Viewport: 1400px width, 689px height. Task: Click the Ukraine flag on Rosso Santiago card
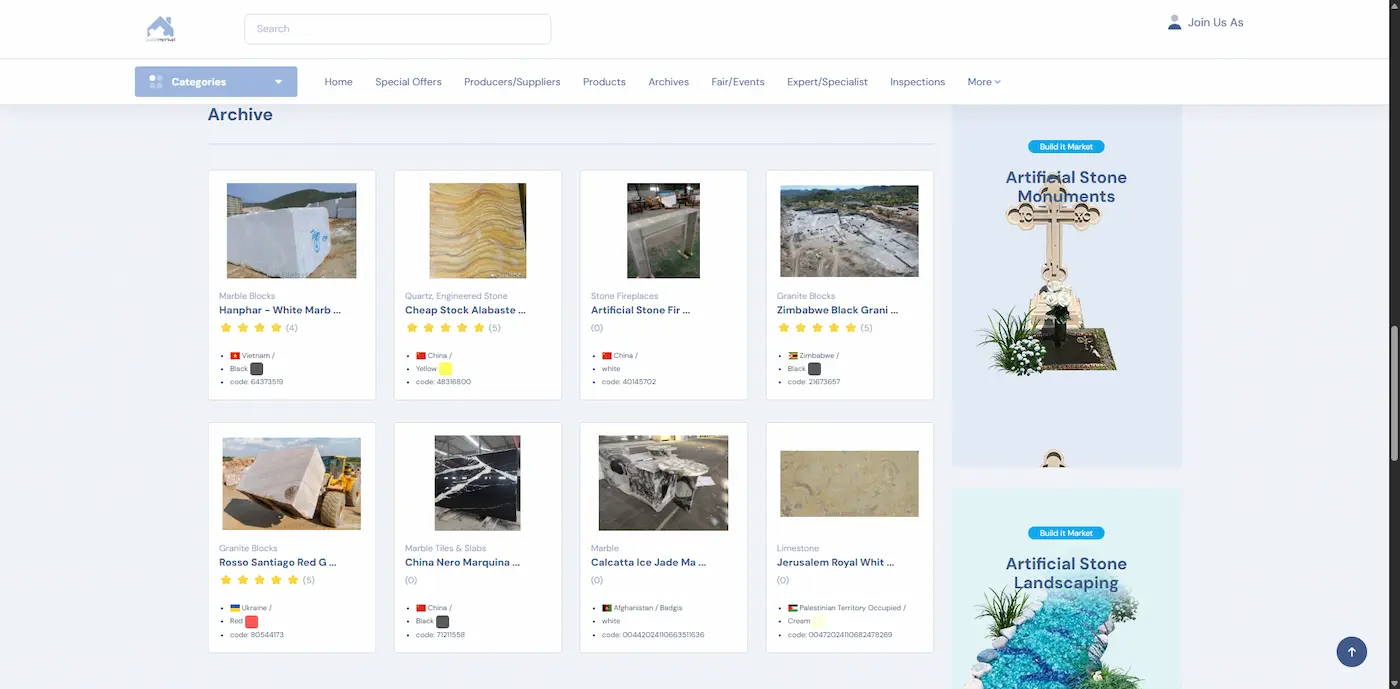(235, 608)
